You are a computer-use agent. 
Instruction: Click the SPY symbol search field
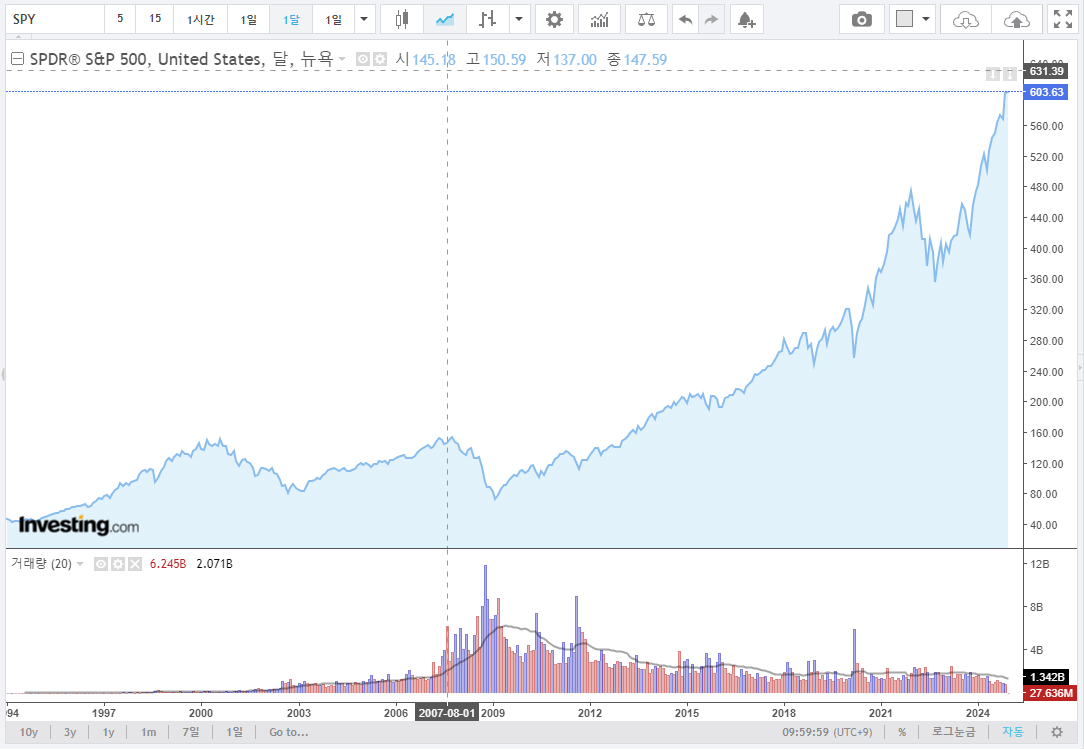55,19
